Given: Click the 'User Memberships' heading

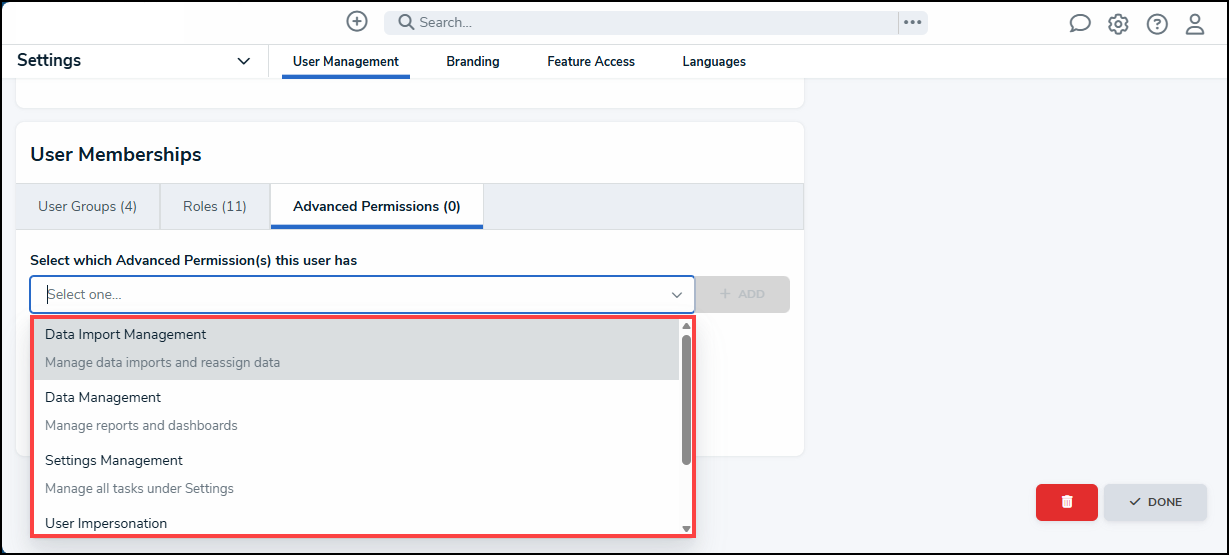Looking at the screenshot, I should tap(116, 155).
